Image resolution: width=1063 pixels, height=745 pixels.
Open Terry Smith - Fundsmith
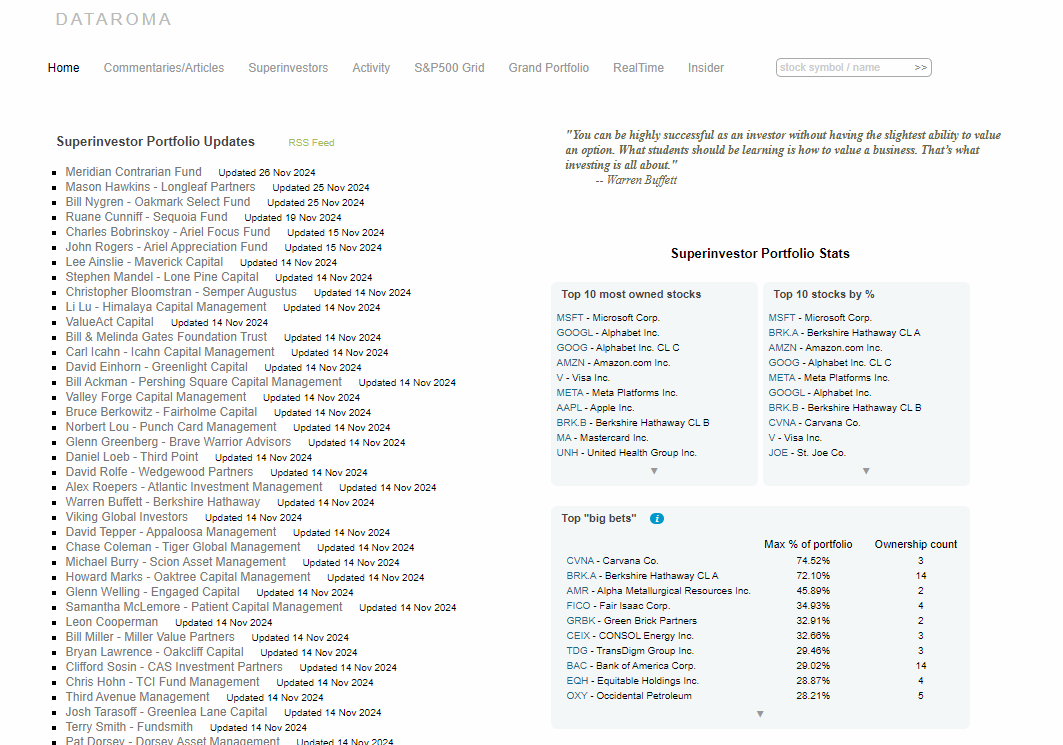coord(129,727)
